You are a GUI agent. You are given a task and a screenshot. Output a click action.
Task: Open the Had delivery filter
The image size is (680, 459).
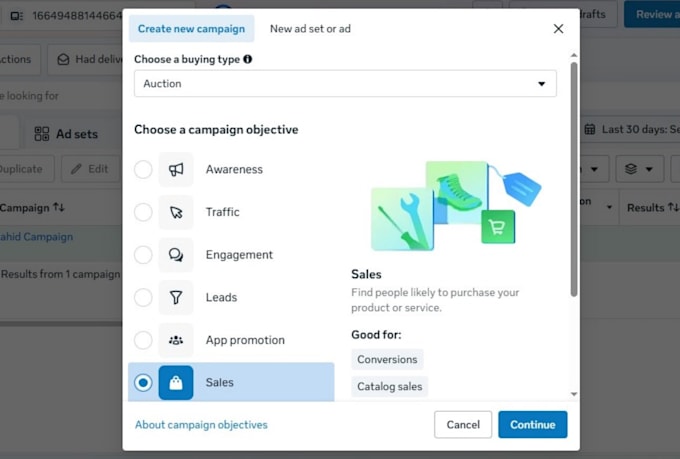click(x=85, y=59)
